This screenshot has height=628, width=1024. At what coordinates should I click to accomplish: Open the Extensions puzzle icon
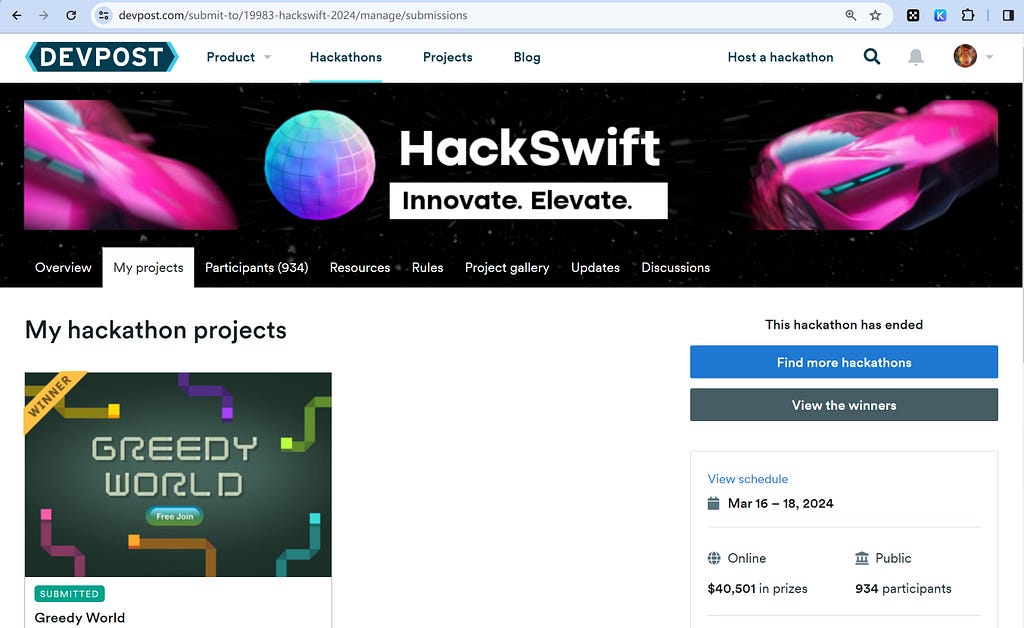click(x=967, y=15)
